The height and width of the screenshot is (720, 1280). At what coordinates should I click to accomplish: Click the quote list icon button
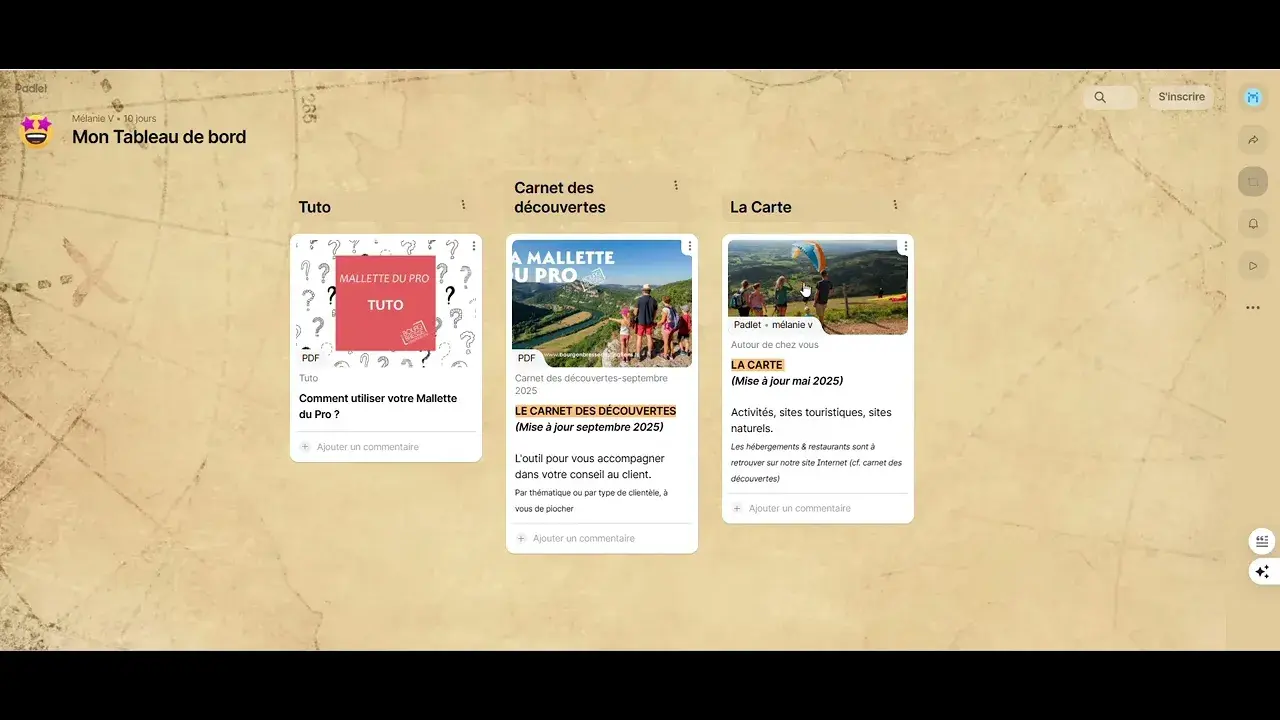coord(1262,541)
